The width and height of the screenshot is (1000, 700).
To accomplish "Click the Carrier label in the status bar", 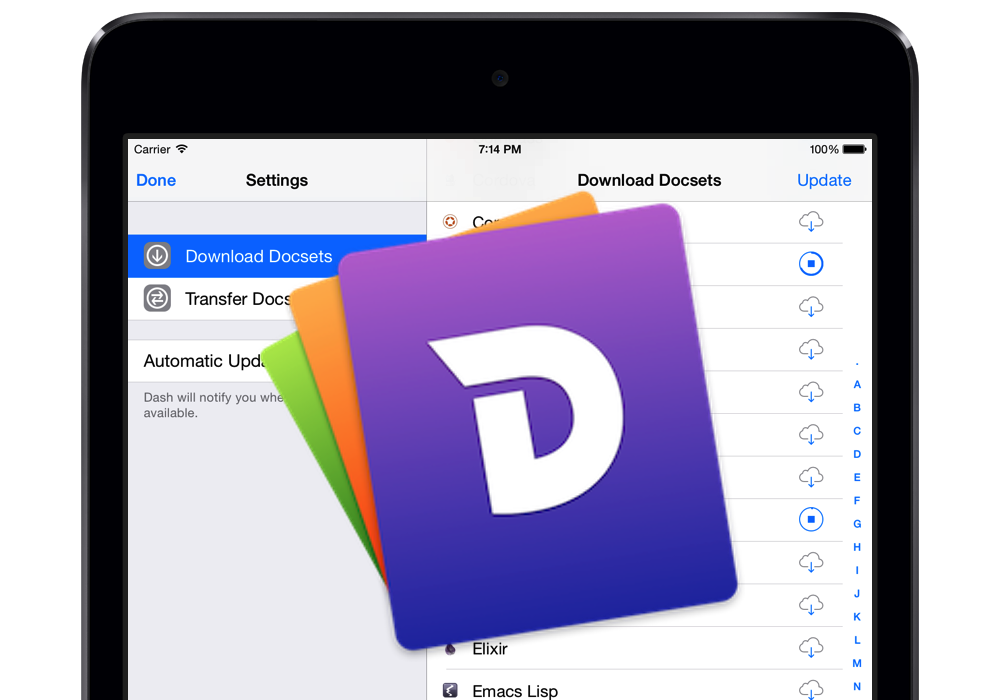I will 152,149.
